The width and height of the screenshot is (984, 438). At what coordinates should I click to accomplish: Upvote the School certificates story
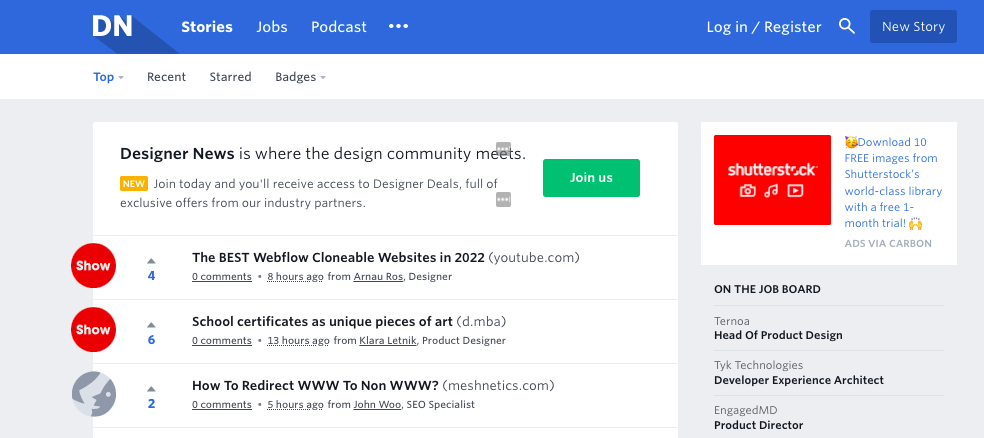pos(151,325)
